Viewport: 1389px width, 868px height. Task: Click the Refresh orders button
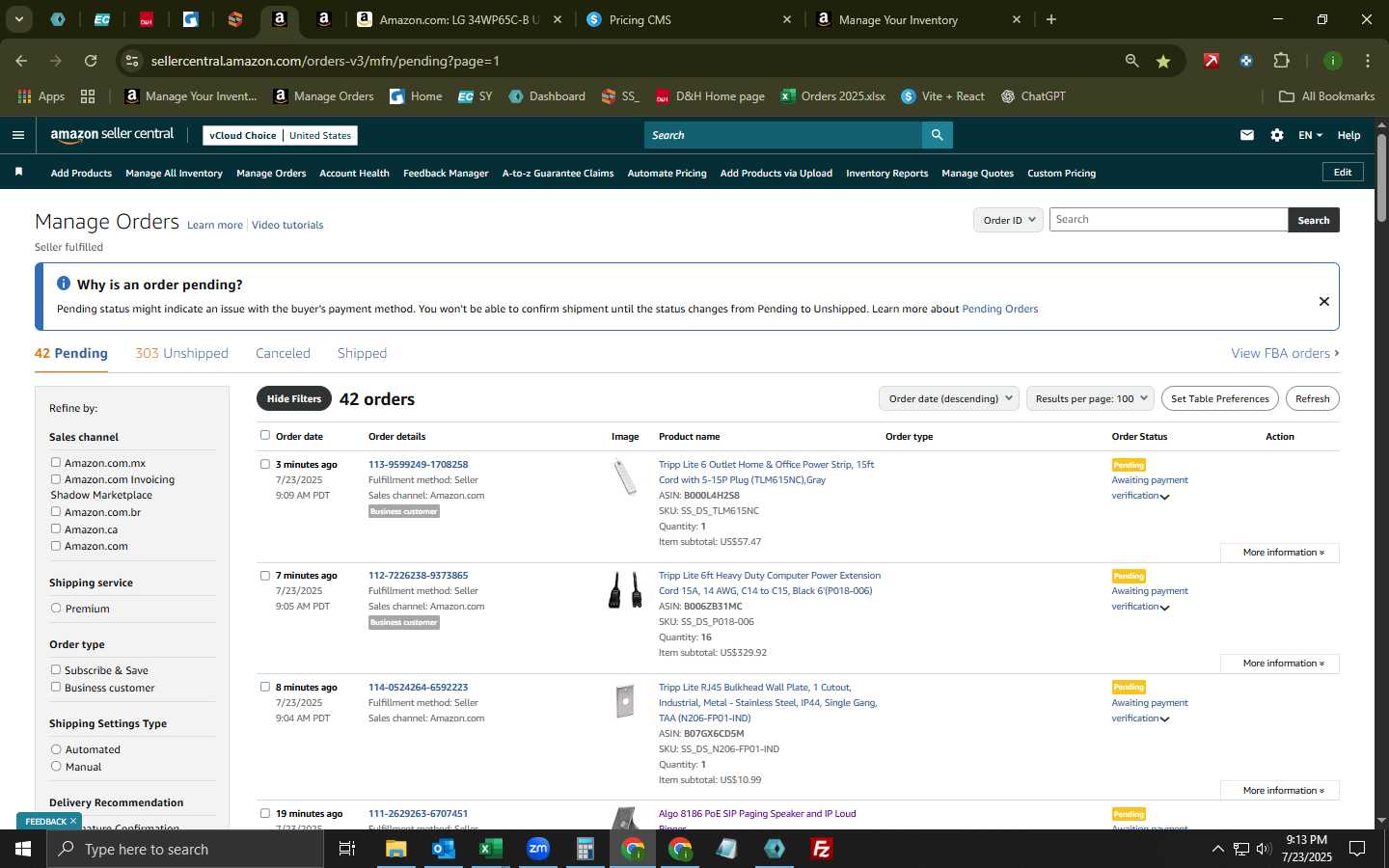click(x=1312, y=398)
